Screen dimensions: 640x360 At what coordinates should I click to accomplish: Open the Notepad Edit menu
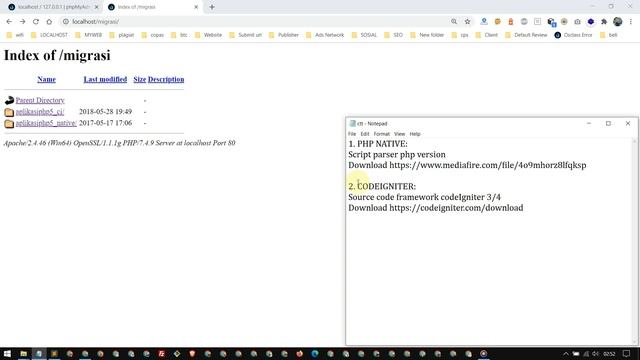(x=365, y=134)
